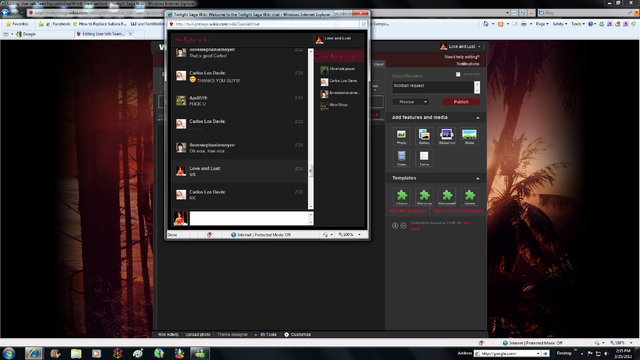The height and width of the screenshot is (360, 640).
Task: Collapse the twilight wiki chat user list
Action: (x=318, y=56)
